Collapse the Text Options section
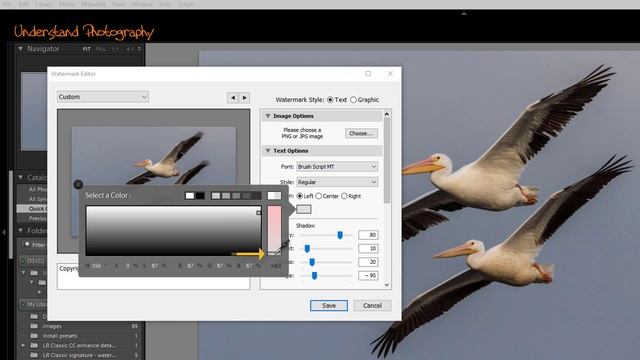This screenshot has width=640, height=360. (268, 151)
